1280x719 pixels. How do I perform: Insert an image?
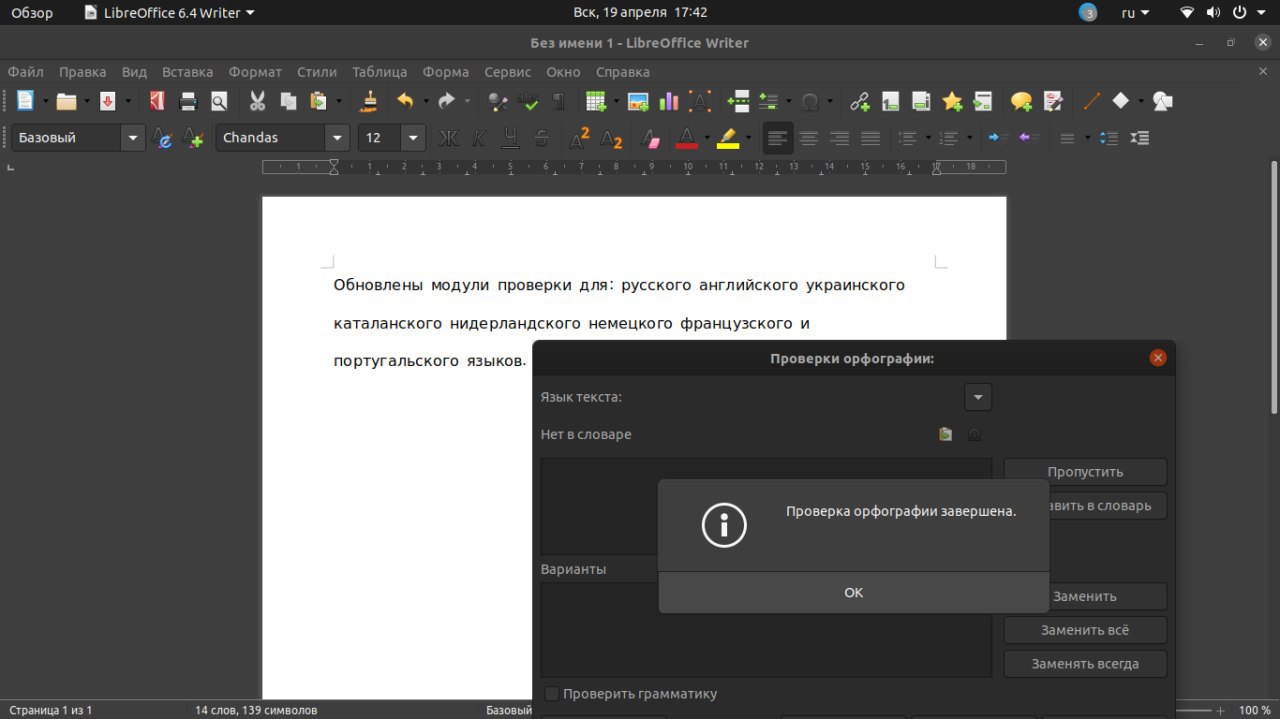638,101
